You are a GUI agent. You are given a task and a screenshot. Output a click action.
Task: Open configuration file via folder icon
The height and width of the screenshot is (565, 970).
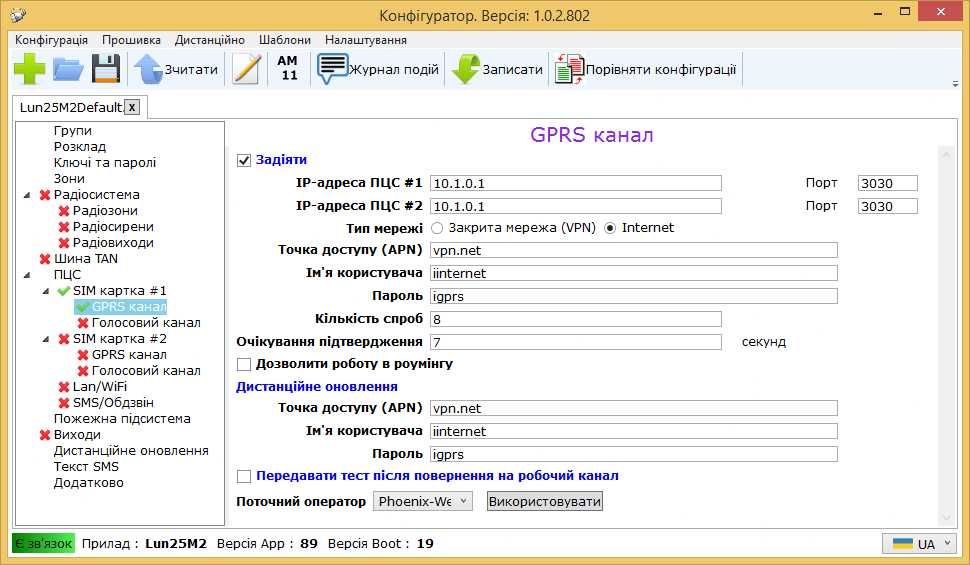[67, 69]
